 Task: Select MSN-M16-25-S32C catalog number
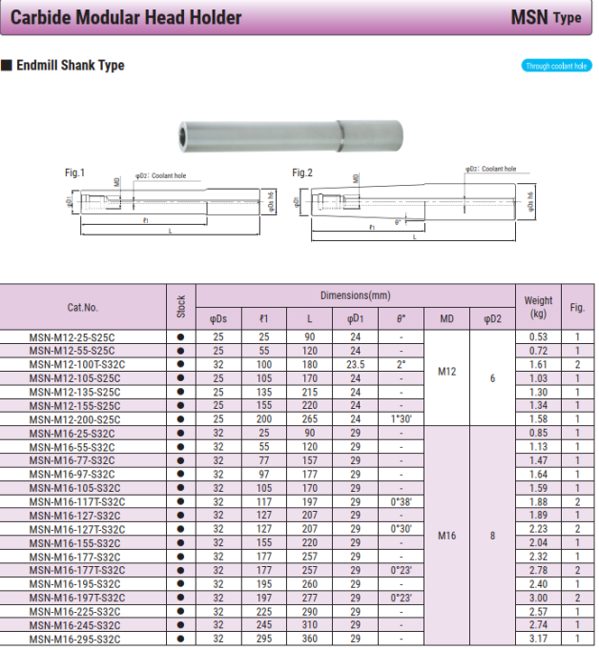[72, 434]
